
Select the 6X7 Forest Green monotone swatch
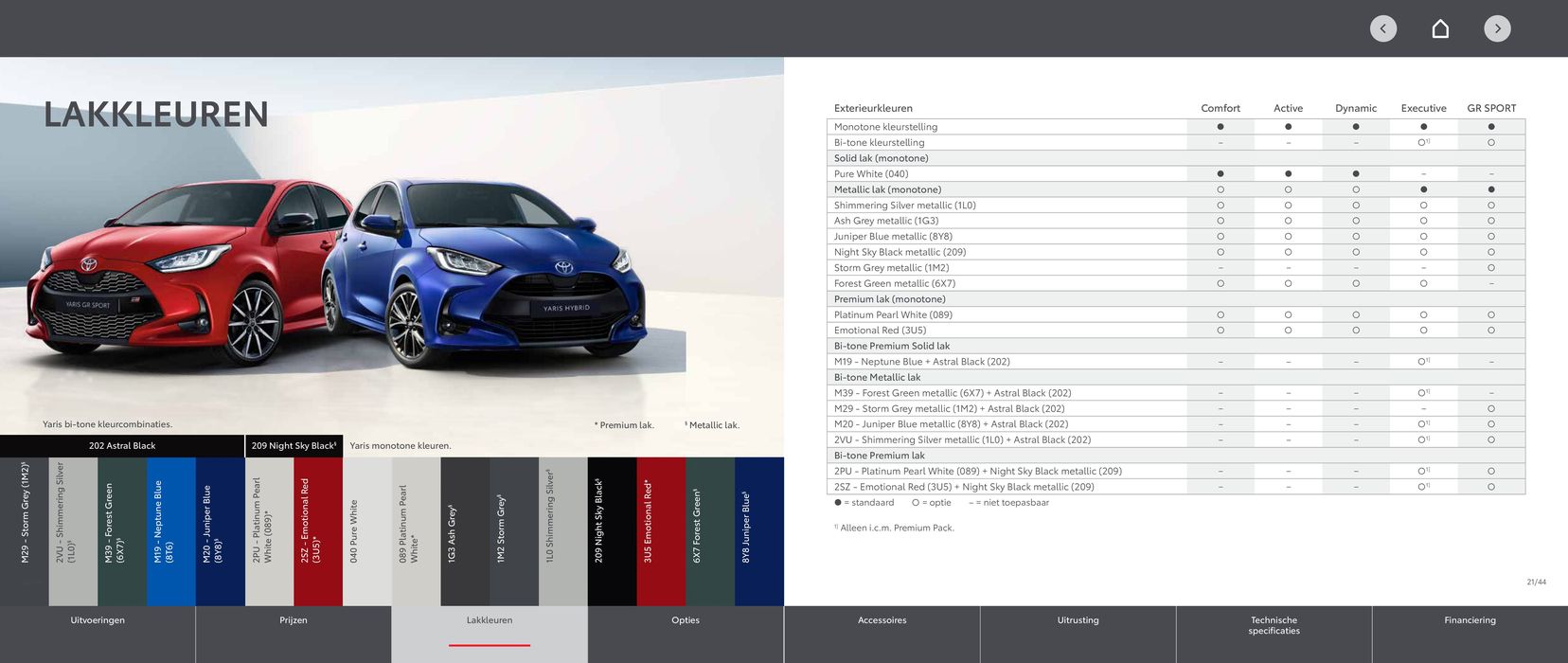point(710,530)
